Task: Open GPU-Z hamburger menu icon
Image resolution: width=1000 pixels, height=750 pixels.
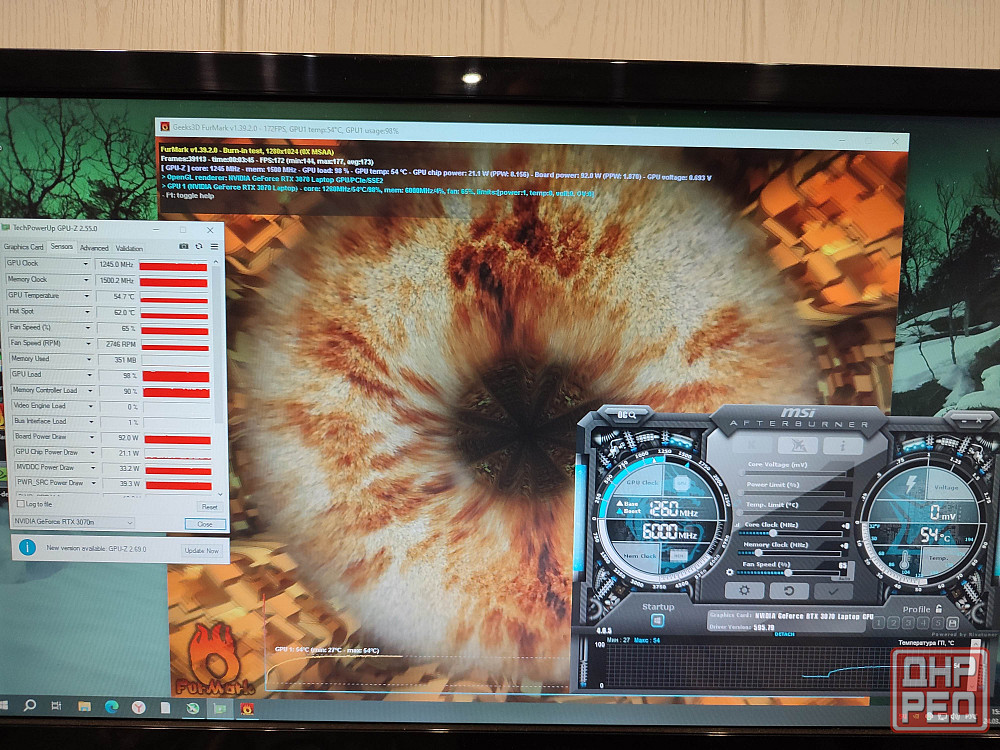Action: 213,247
